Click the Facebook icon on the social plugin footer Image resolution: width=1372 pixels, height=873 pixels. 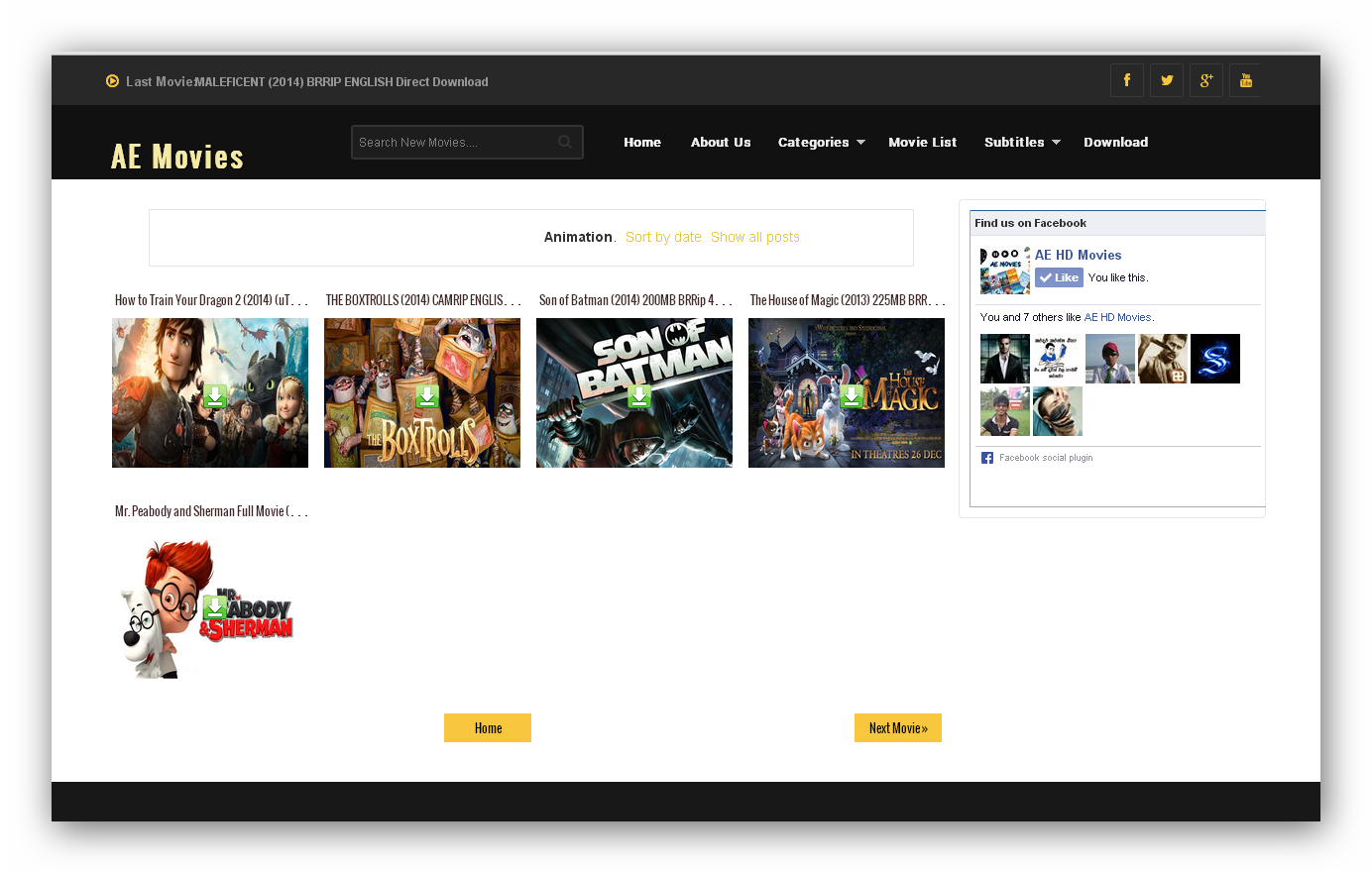click(987, 458)
